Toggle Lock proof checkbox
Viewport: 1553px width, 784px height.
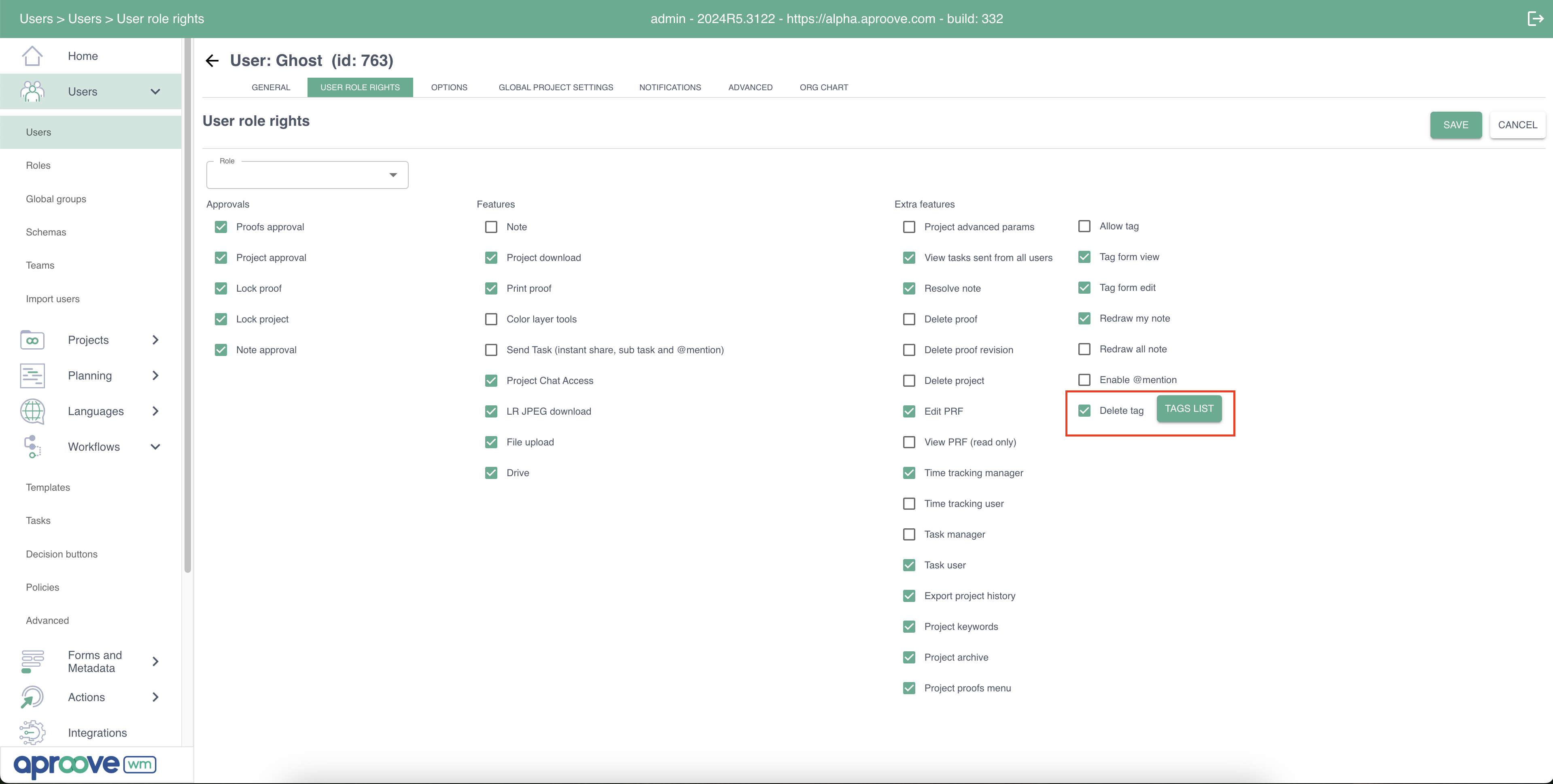[221, 288]
